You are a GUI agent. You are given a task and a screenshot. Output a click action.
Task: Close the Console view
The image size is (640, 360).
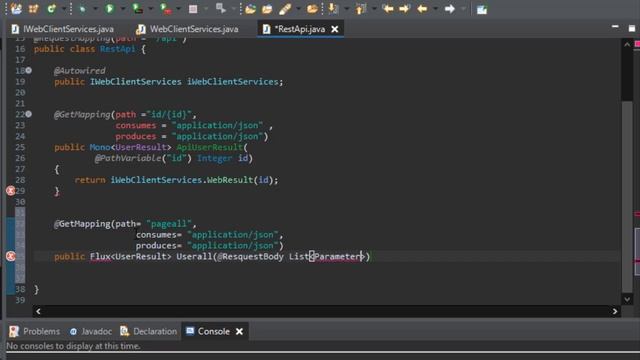(x=240, y=331)
